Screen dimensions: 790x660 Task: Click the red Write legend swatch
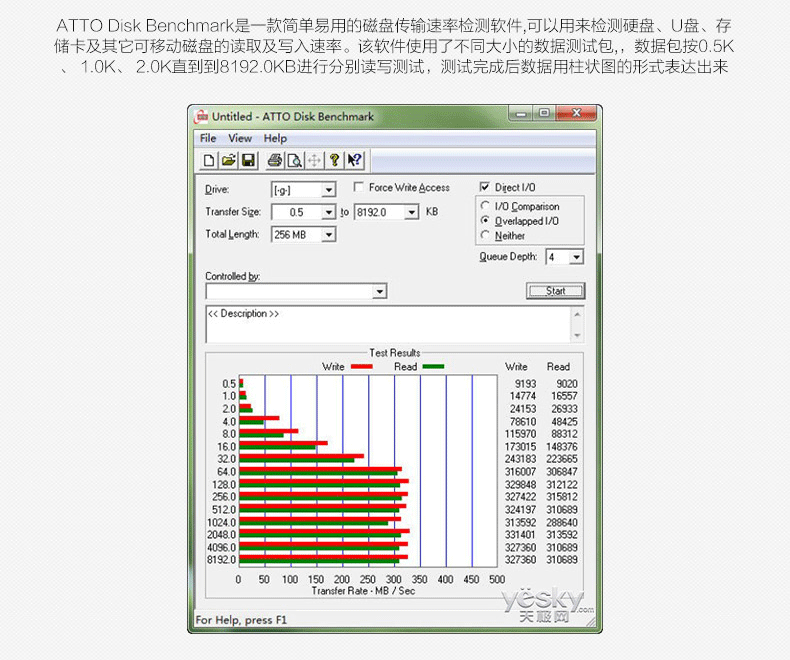[x=361, y=367]
